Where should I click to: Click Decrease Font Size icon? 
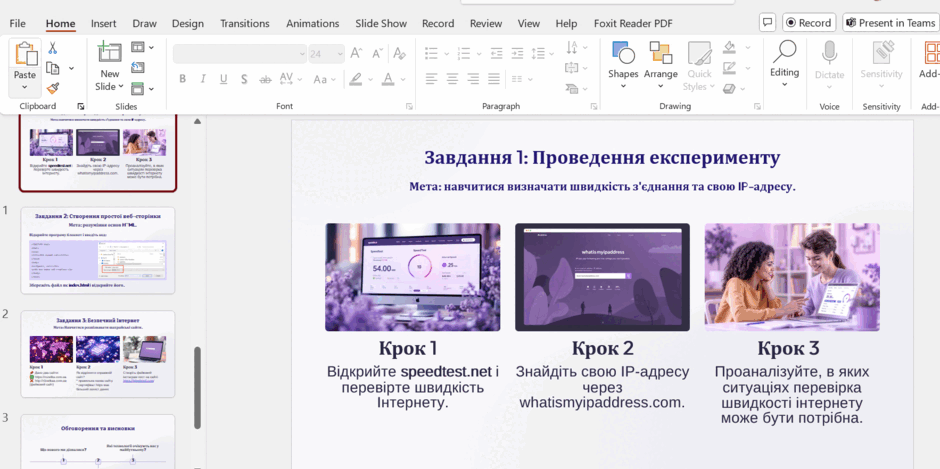pos(377,54)
